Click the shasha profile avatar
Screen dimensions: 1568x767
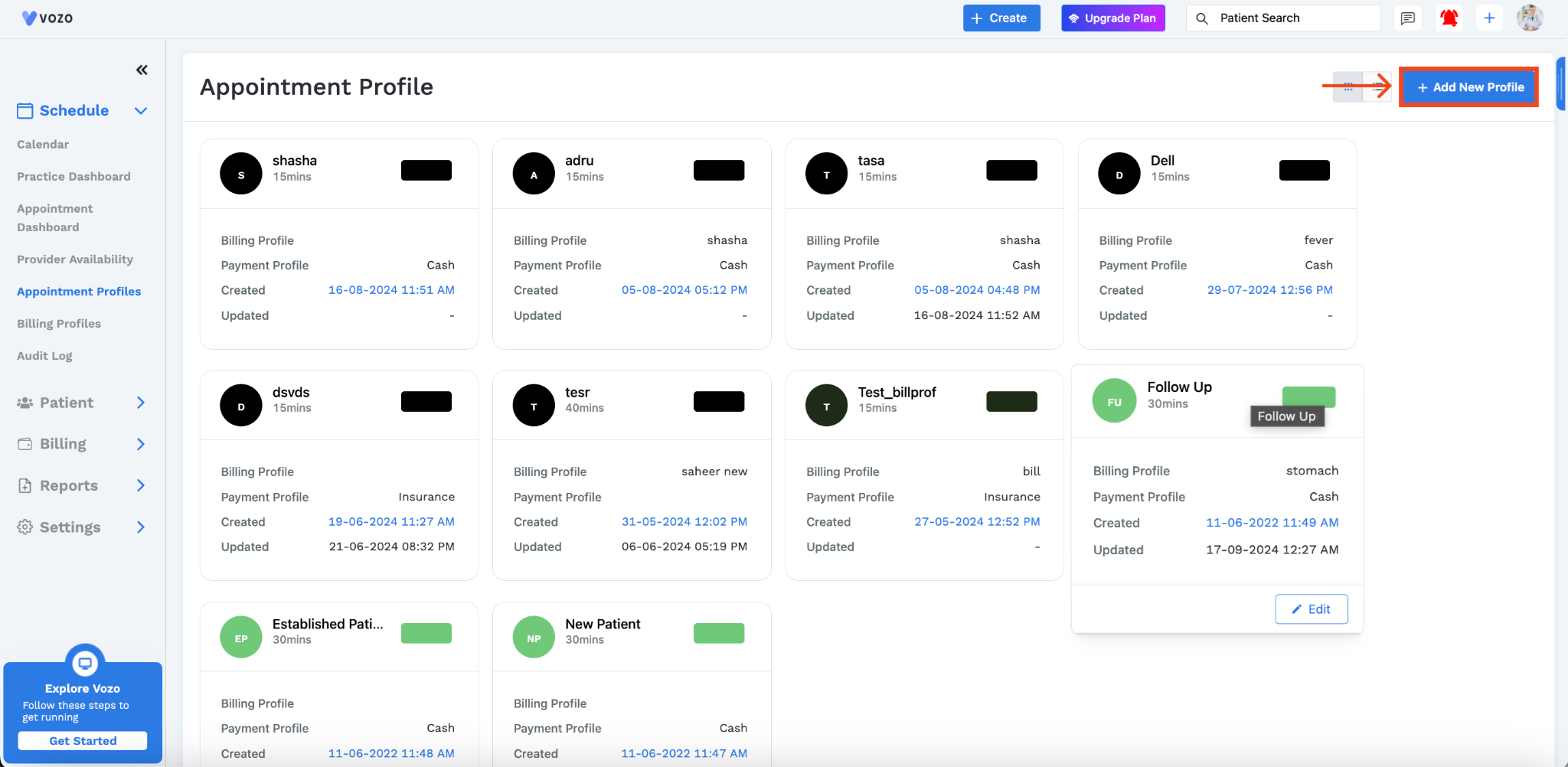(x=241, y=174)
